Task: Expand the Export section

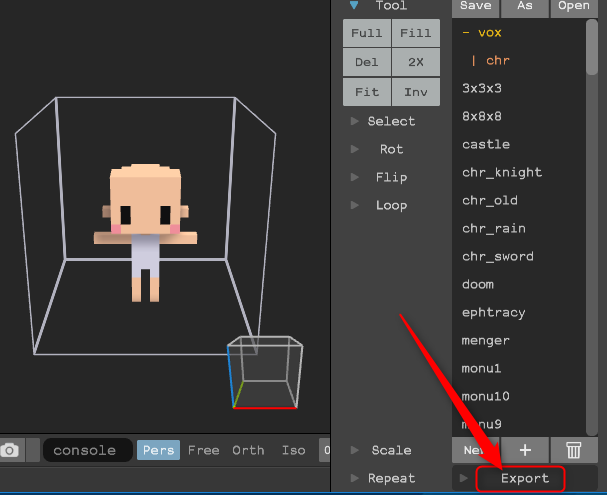Action: click(x=463, y=478)
